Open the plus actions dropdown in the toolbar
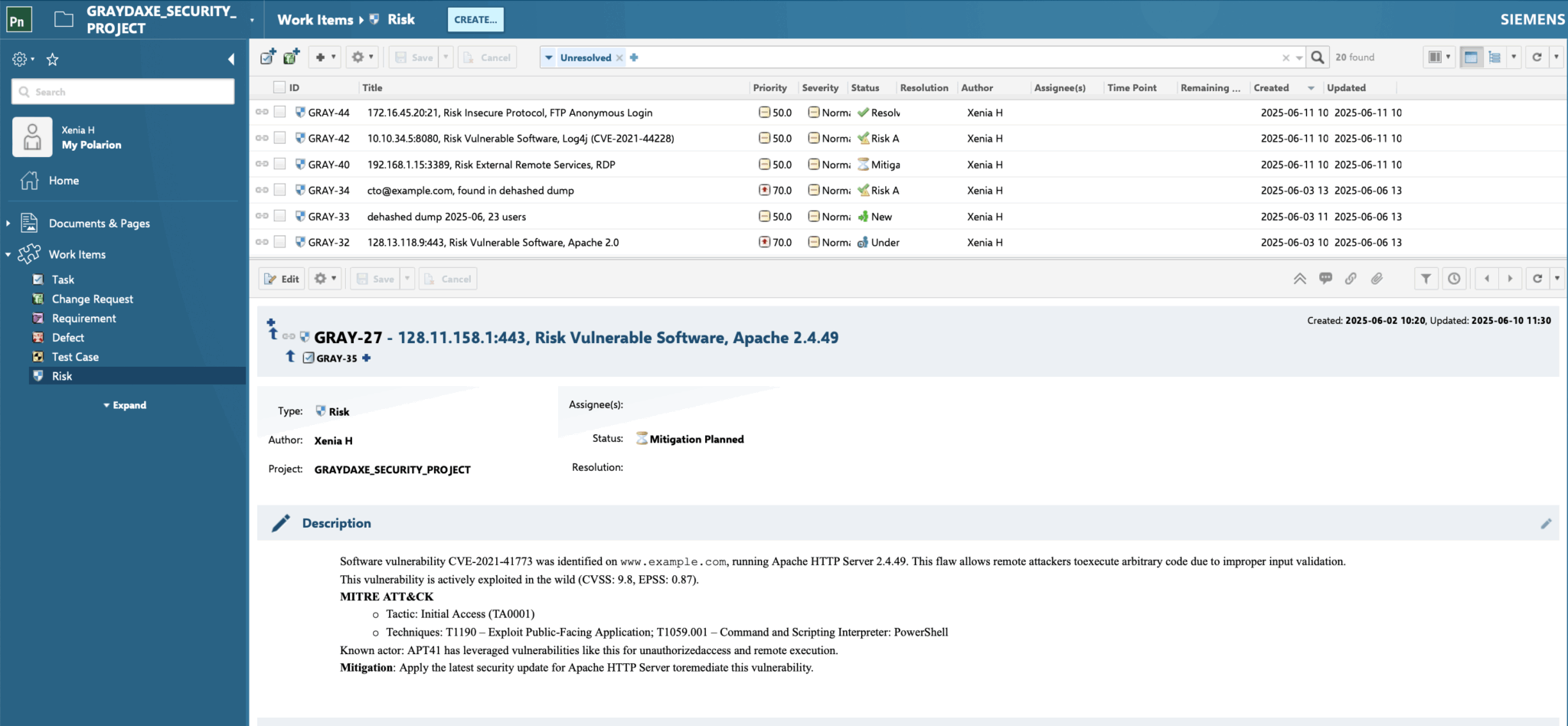The image size is (1568, 726). coord(325,57)
